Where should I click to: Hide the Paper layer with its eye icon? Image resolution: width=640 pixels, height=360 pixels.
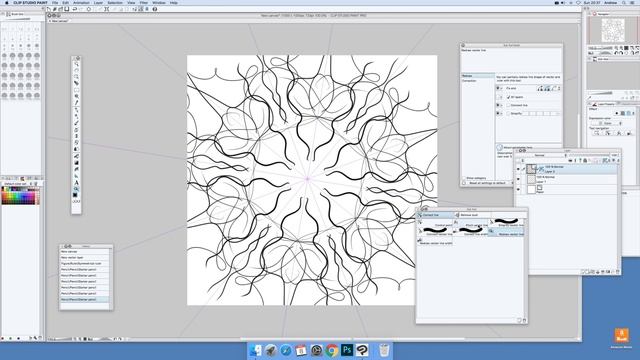point(518,189)
